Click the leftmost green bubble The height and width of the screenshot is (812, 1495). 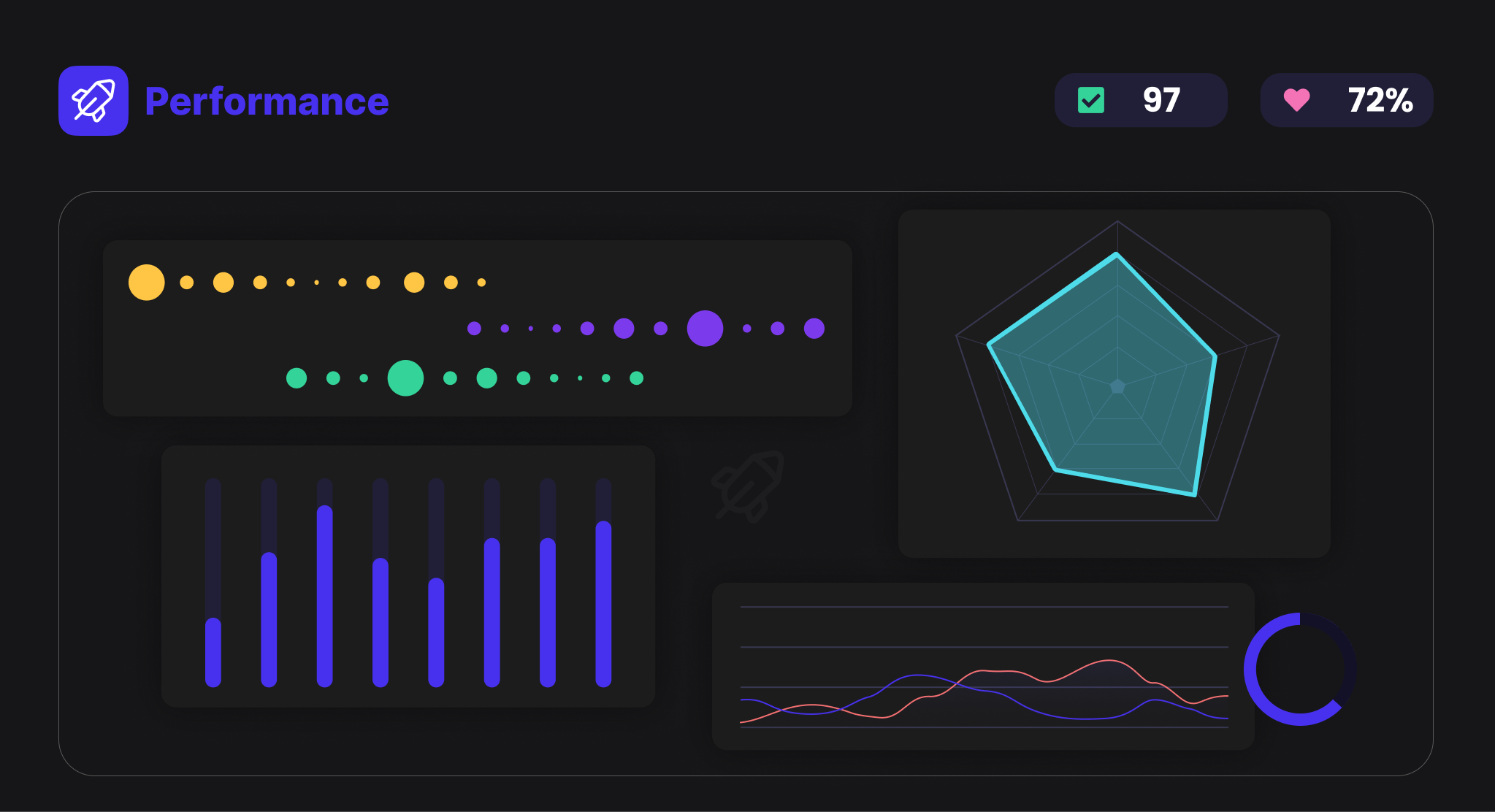coord(296,378)
